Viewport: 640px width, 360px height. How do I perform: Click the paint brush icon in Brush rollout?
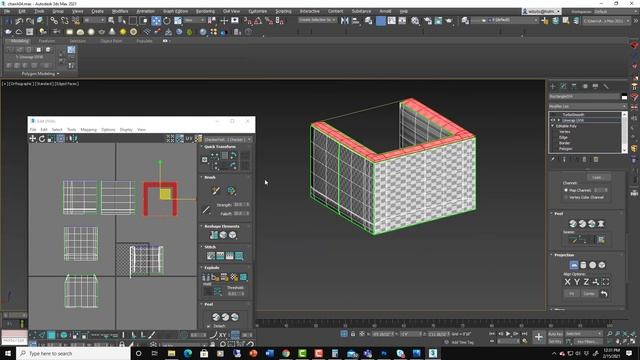(216, 191)
